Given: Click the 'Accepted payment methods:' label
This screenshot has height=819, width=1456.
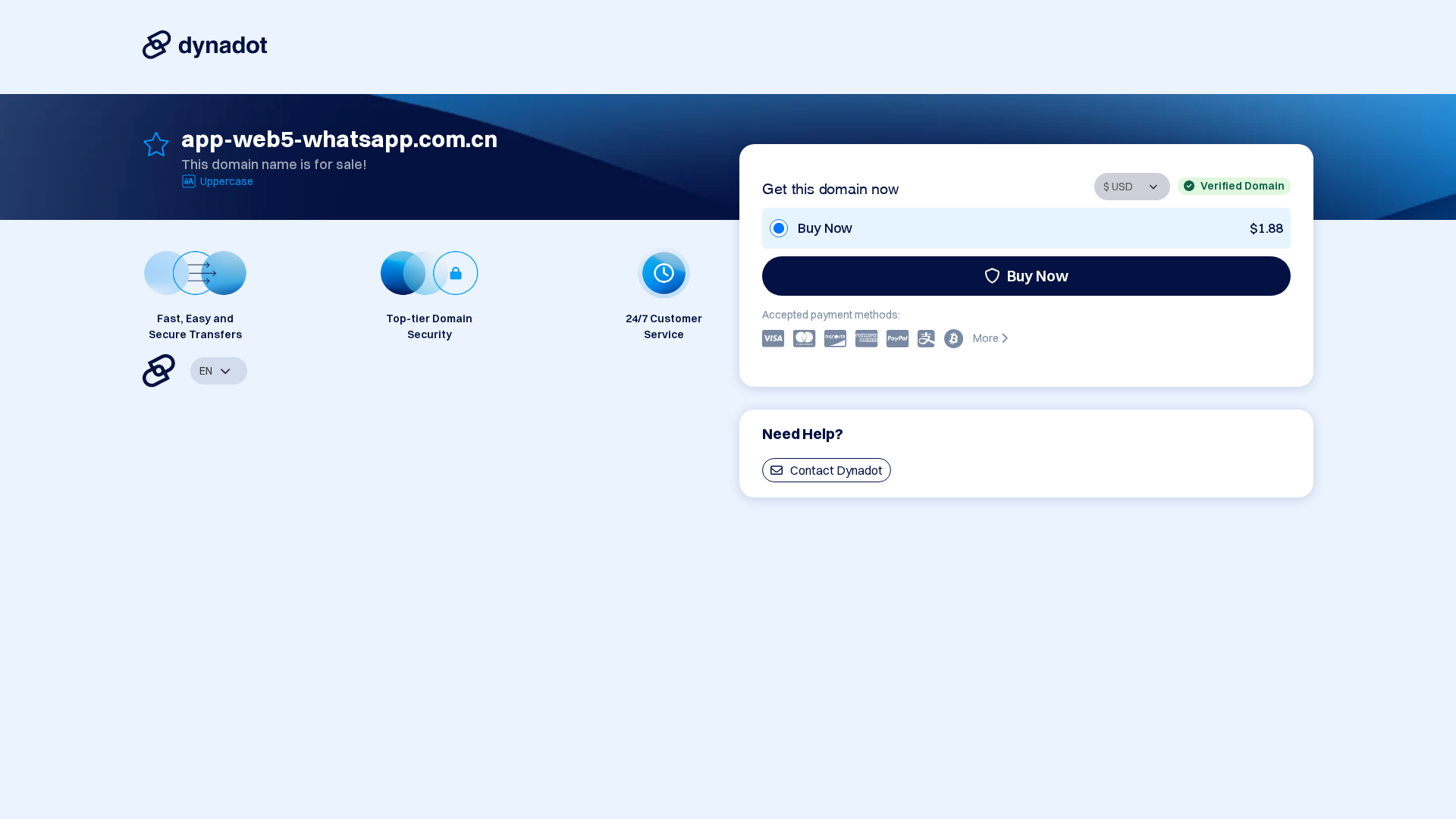Looking at the screenshot, I should coord(830,315).
